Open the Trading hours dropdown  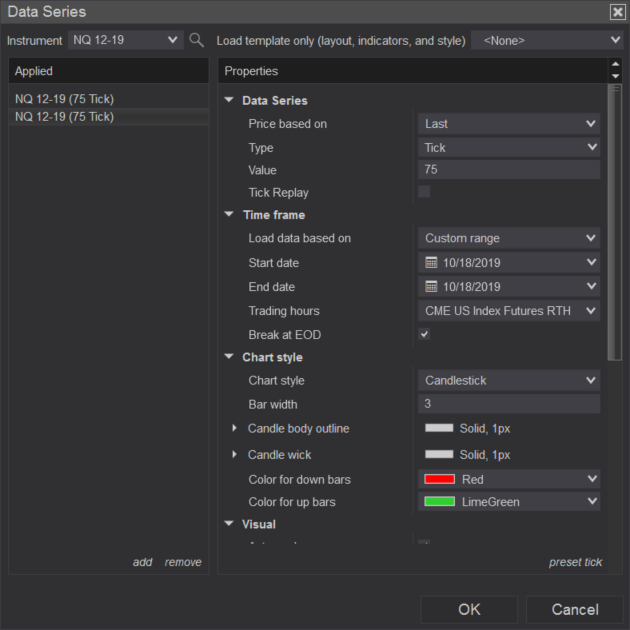(508, 311)
